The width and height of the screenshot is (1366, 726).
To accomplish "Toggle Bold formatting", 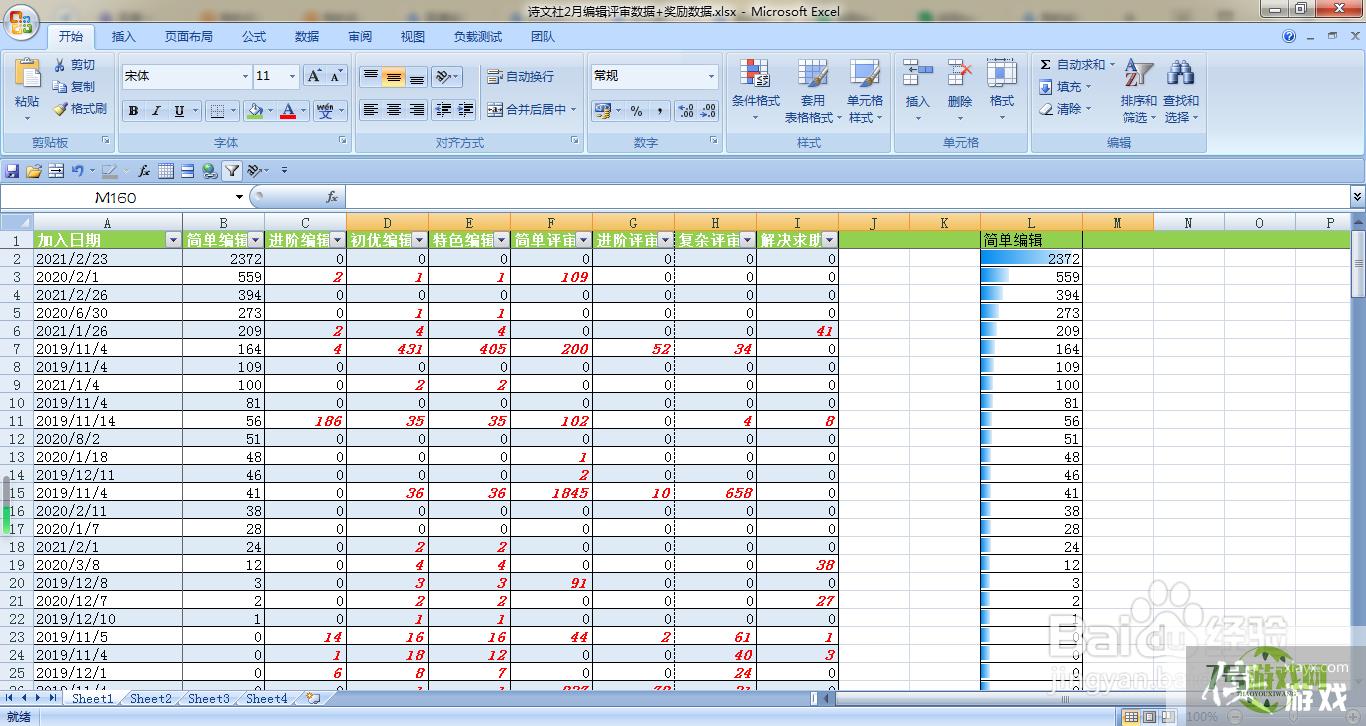I will pos(133,111).
